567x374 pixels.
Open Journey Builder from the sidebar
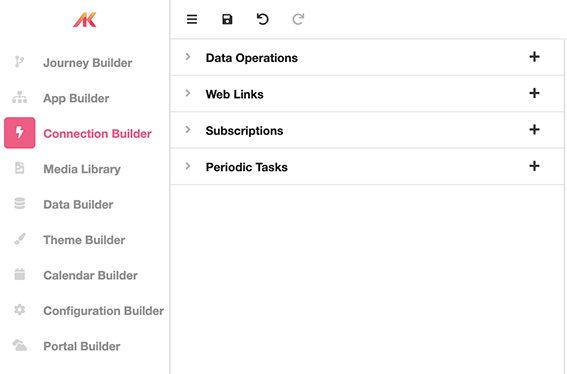click(x=88, y=63)
